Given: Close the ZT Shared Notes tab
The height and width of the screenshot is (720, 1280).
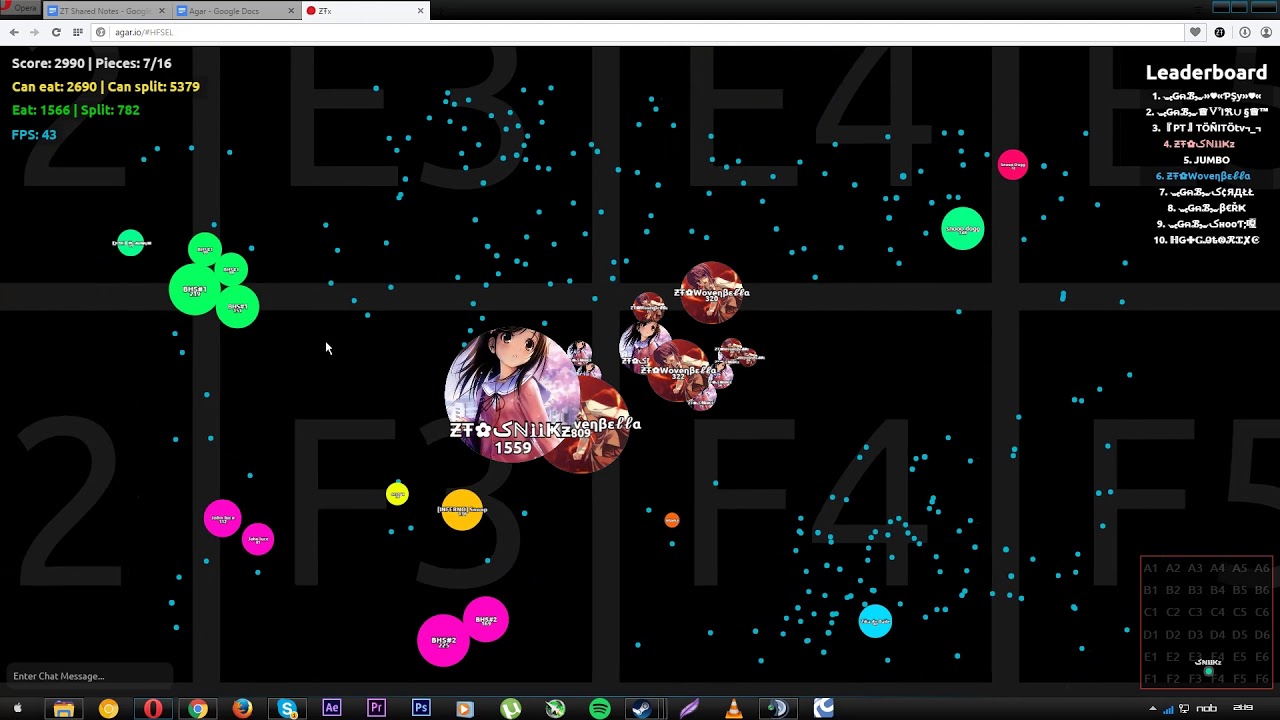Looking at the screenshot, I should click(x=162, y=11).
